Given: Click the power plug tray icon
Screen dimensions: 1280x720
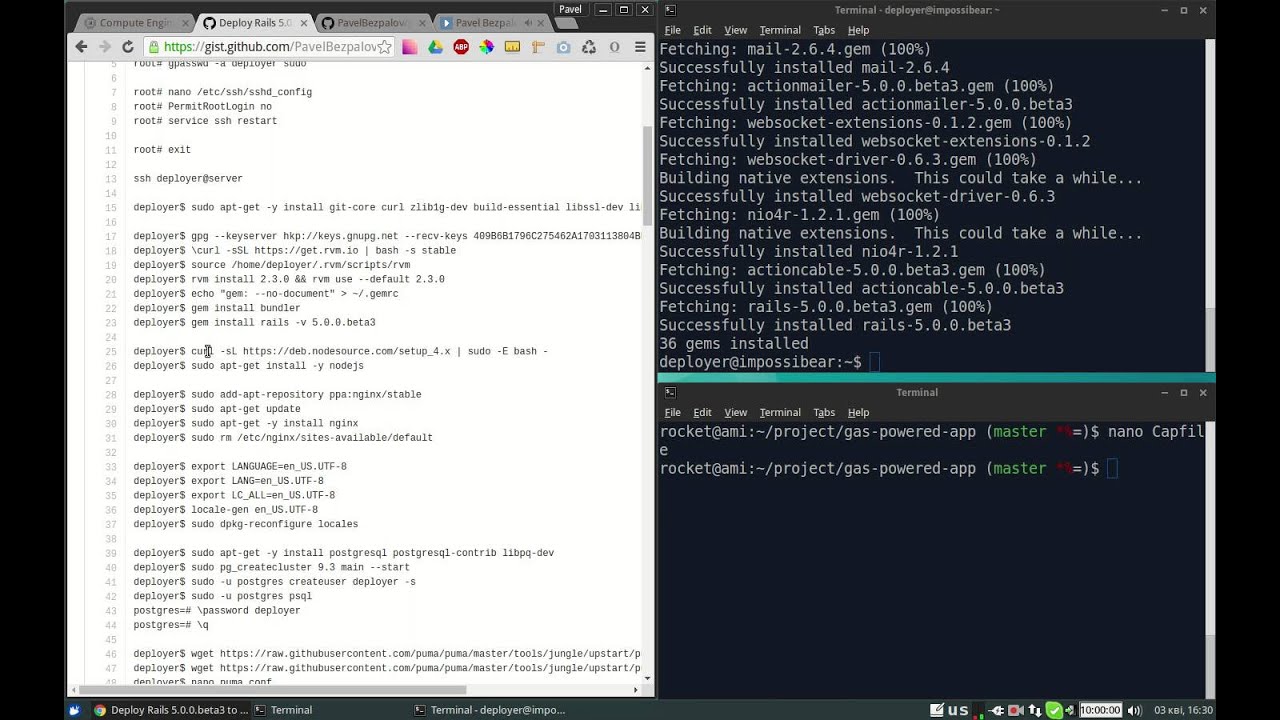Looking at the screenshot, I should coord(997,710).
